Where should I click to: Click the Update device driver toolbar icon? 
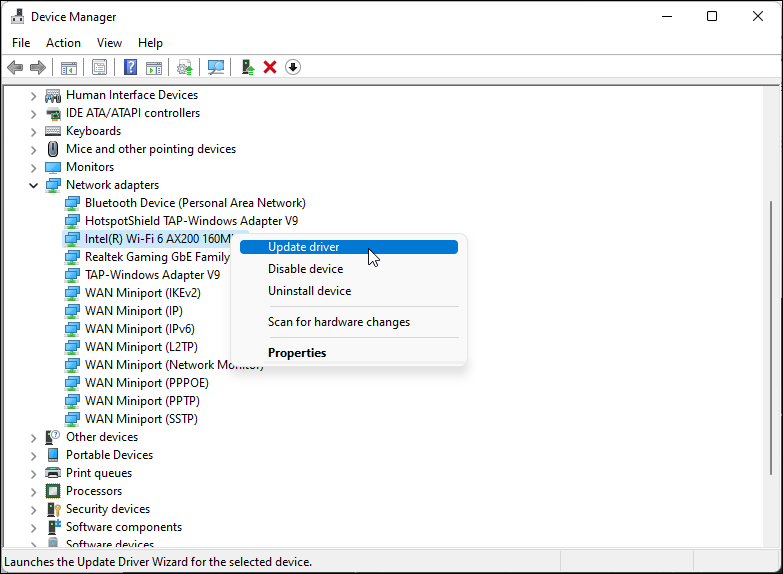pyautogui.click(x=248, y=67)
